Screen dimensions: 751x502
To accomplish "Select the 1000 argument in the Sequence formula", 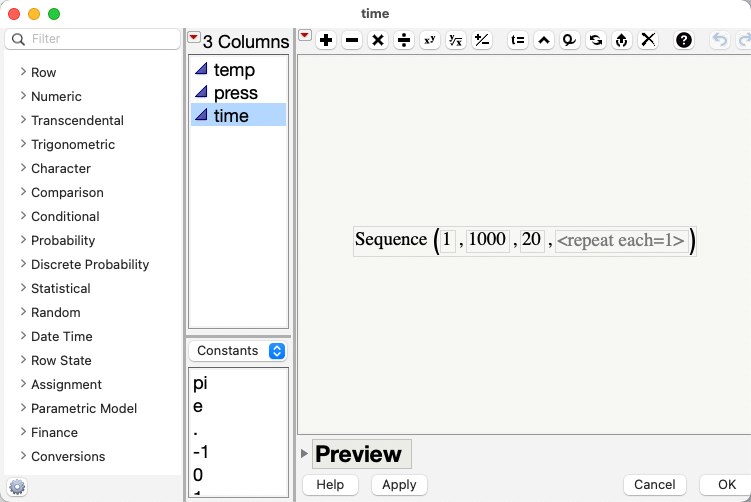I will click(487, 240).
